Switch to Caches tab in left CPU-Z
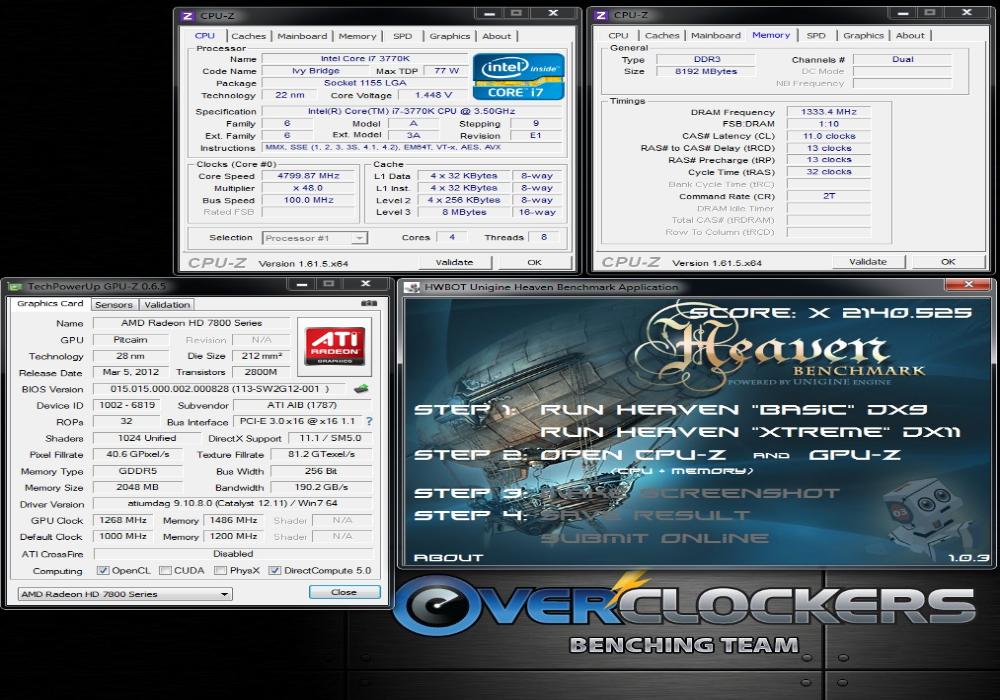The image size is (1000, 700). coord(248,36)
